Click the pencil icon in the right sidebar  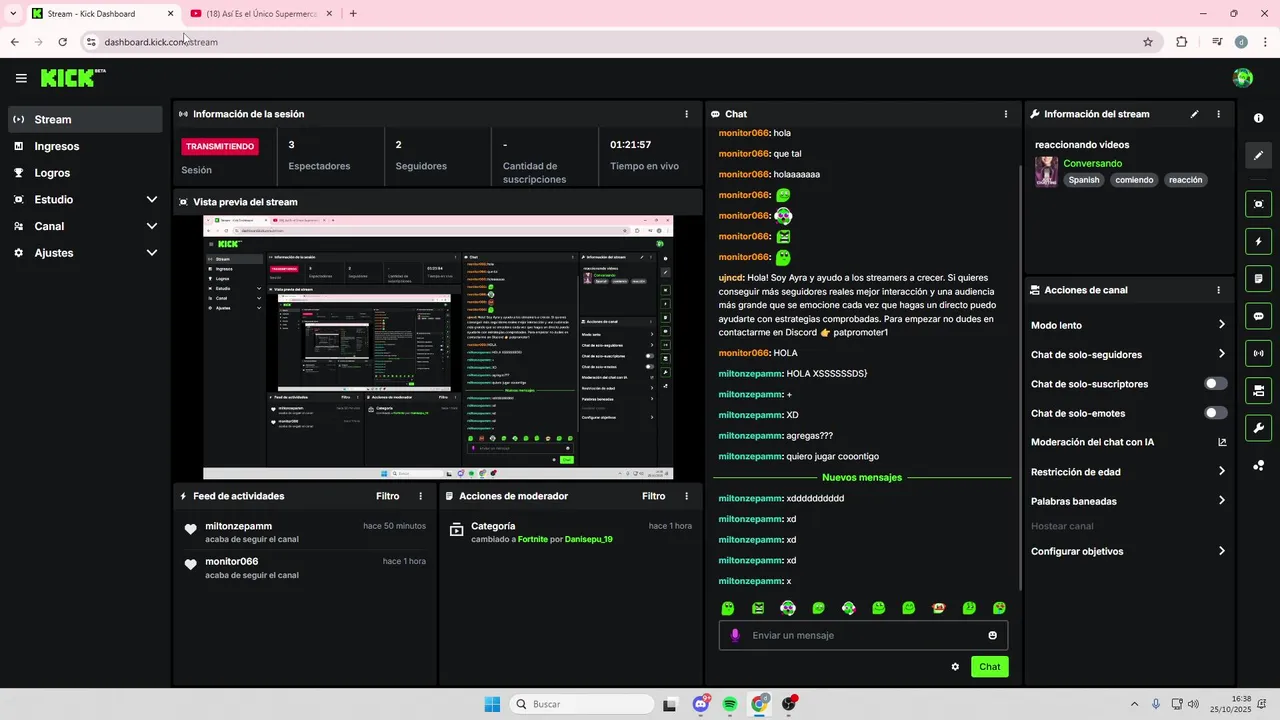click(x=1258, y=155)
